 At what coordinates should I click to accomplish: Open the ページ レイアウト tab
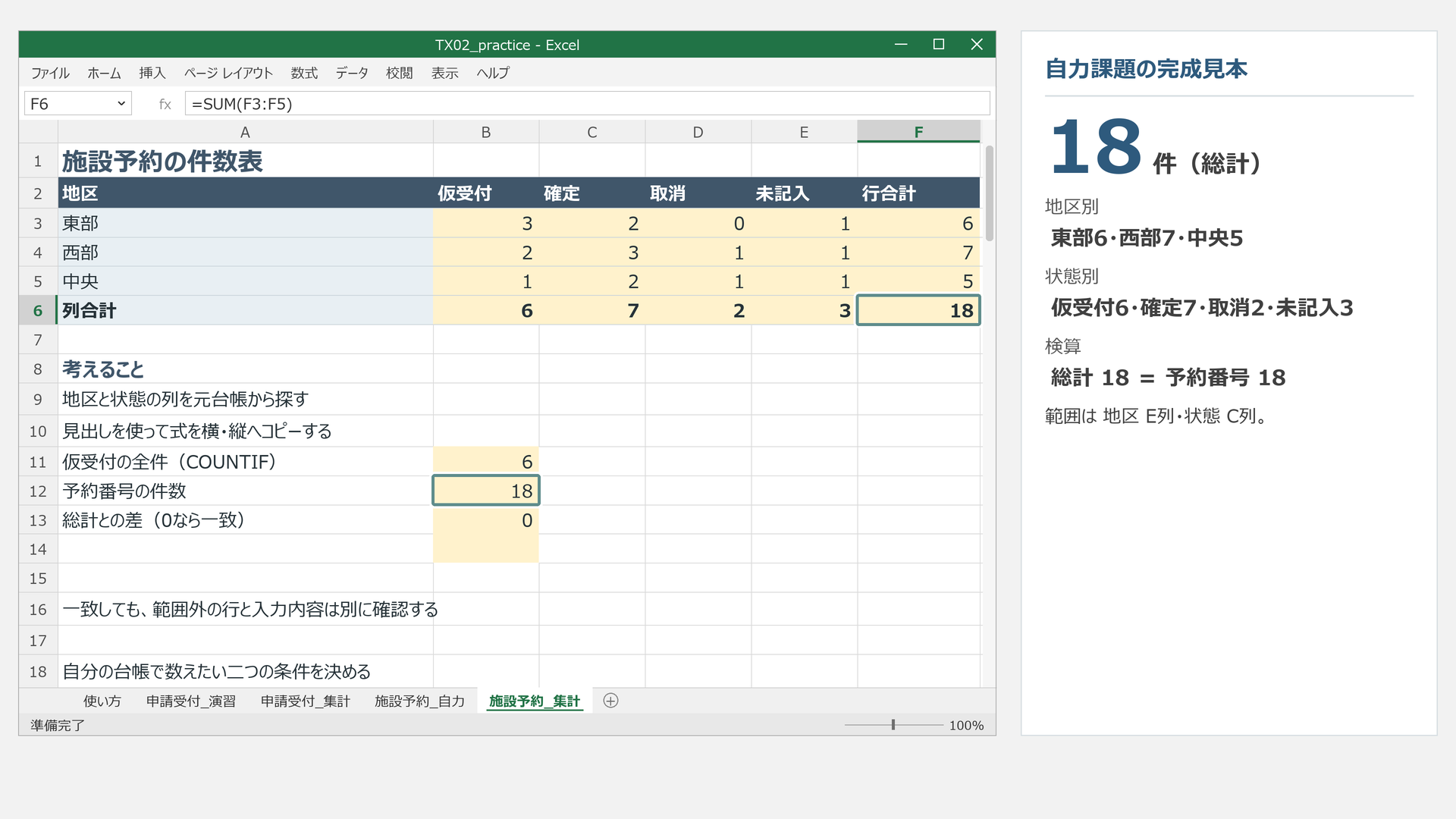point(228,73)
